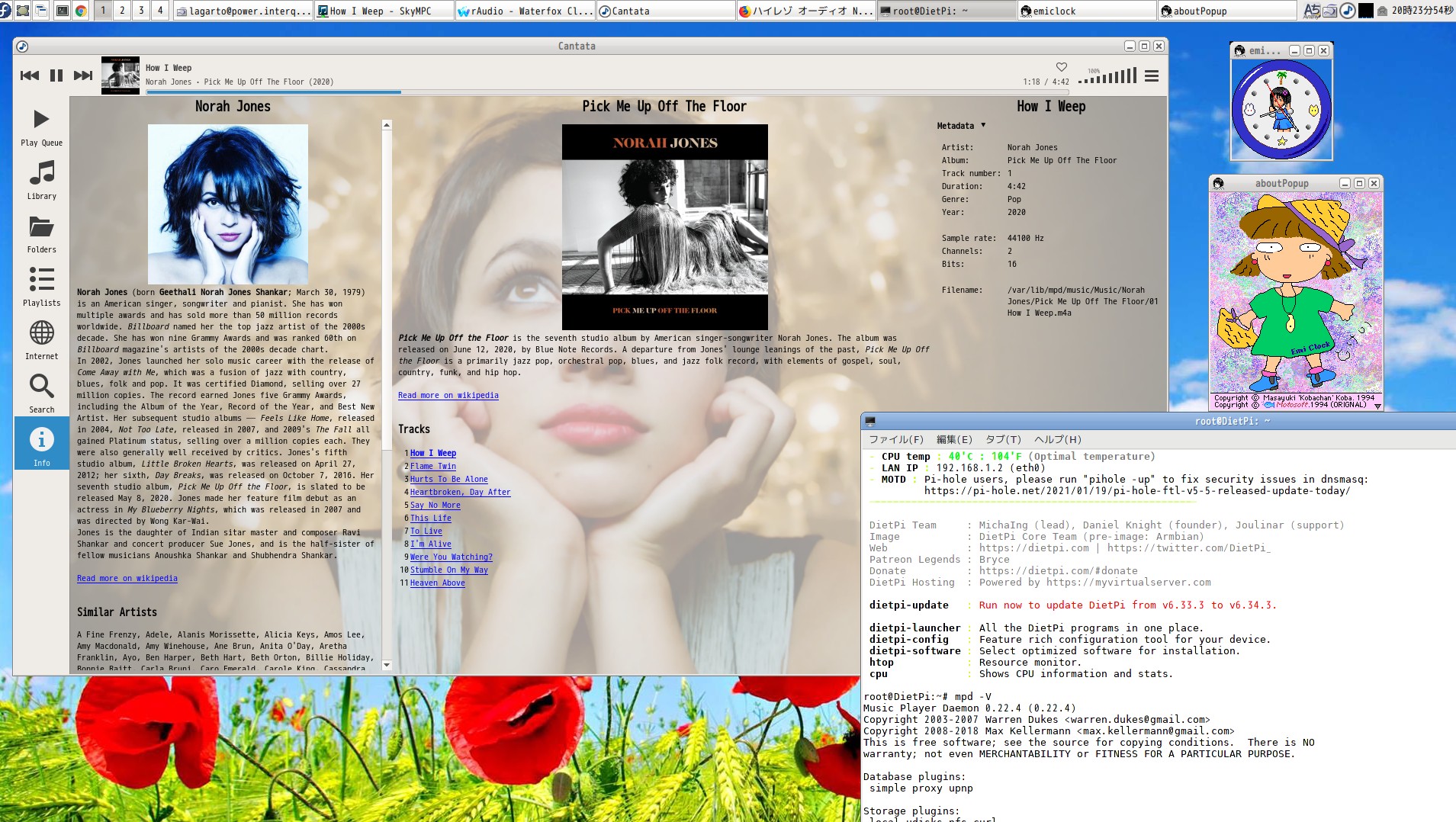Image resolution: width=1456 pixels, height=822 pixels.
Task: Toggle the favorite heart for How I Weep
Action: point(1061,66)
